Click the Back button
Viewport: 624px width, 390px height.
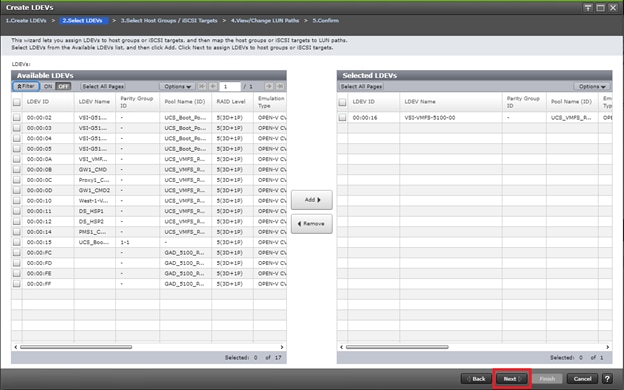click(476, 378)
